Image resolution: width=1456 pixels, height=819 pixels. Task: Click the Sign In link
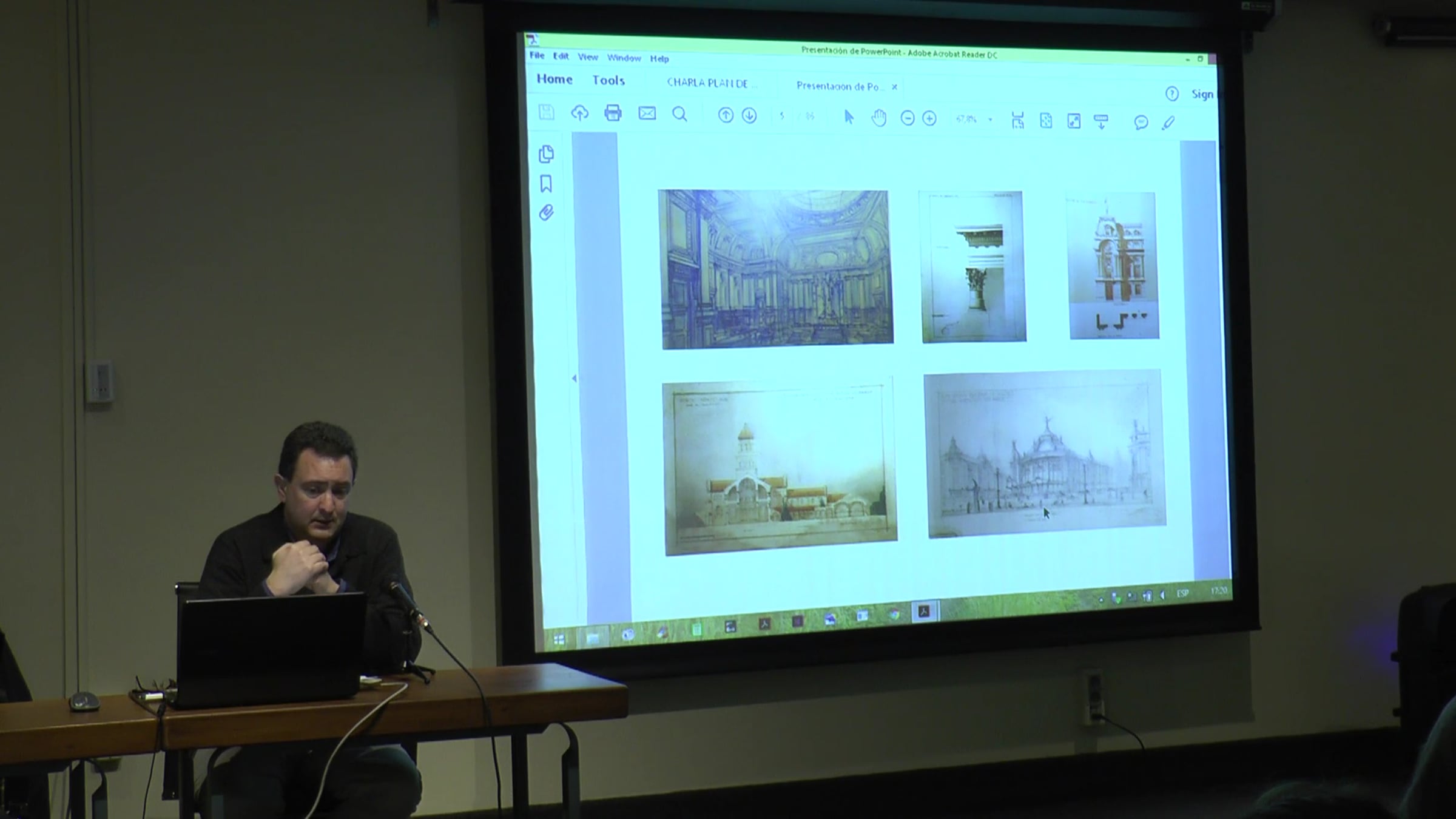click(1204, 94)
